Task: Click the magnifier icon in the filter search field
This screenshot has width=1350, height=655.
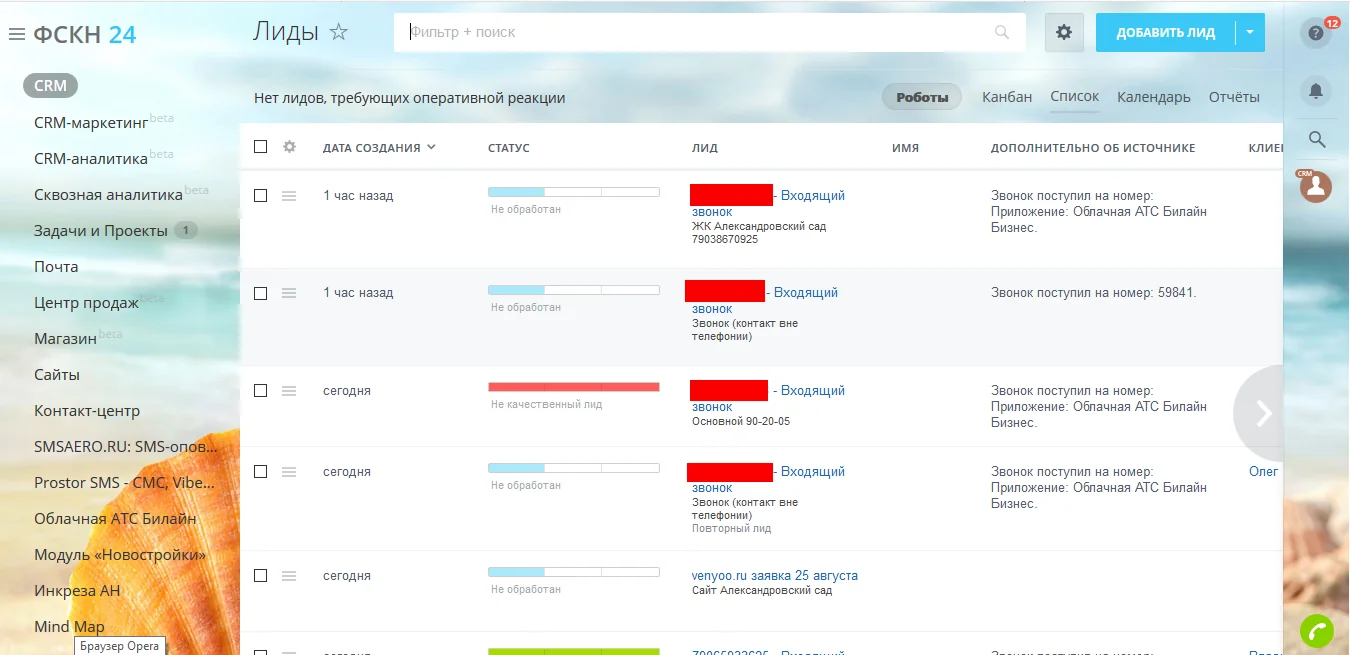Action: click(1002, 32)
